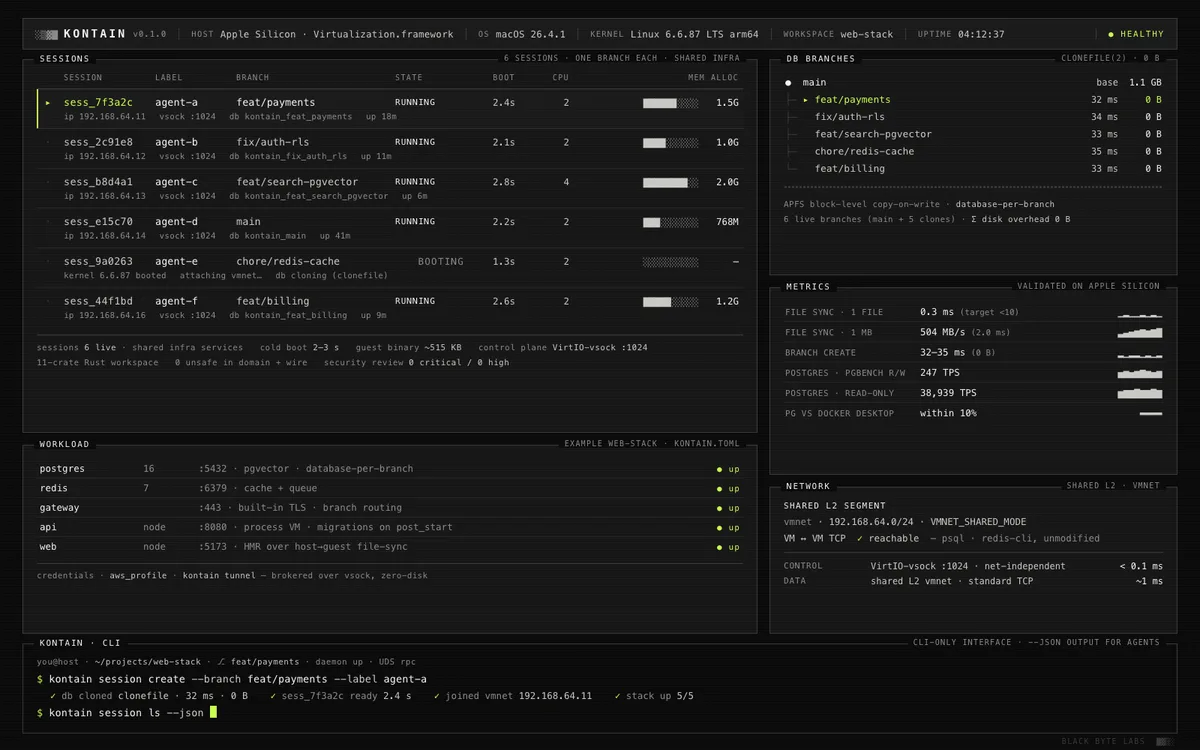The height and width of the screenshot is (750, 1200).
Task: Click the memory bar for agent-f session
Action: [x=670, y=301]
